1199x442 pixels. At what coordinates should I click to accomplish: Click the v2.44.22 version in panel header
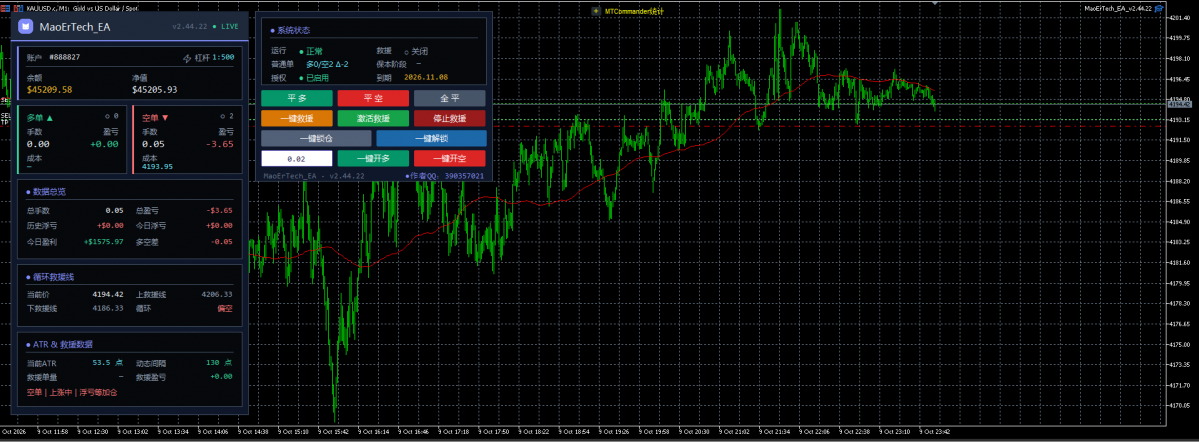coord(190,26)
